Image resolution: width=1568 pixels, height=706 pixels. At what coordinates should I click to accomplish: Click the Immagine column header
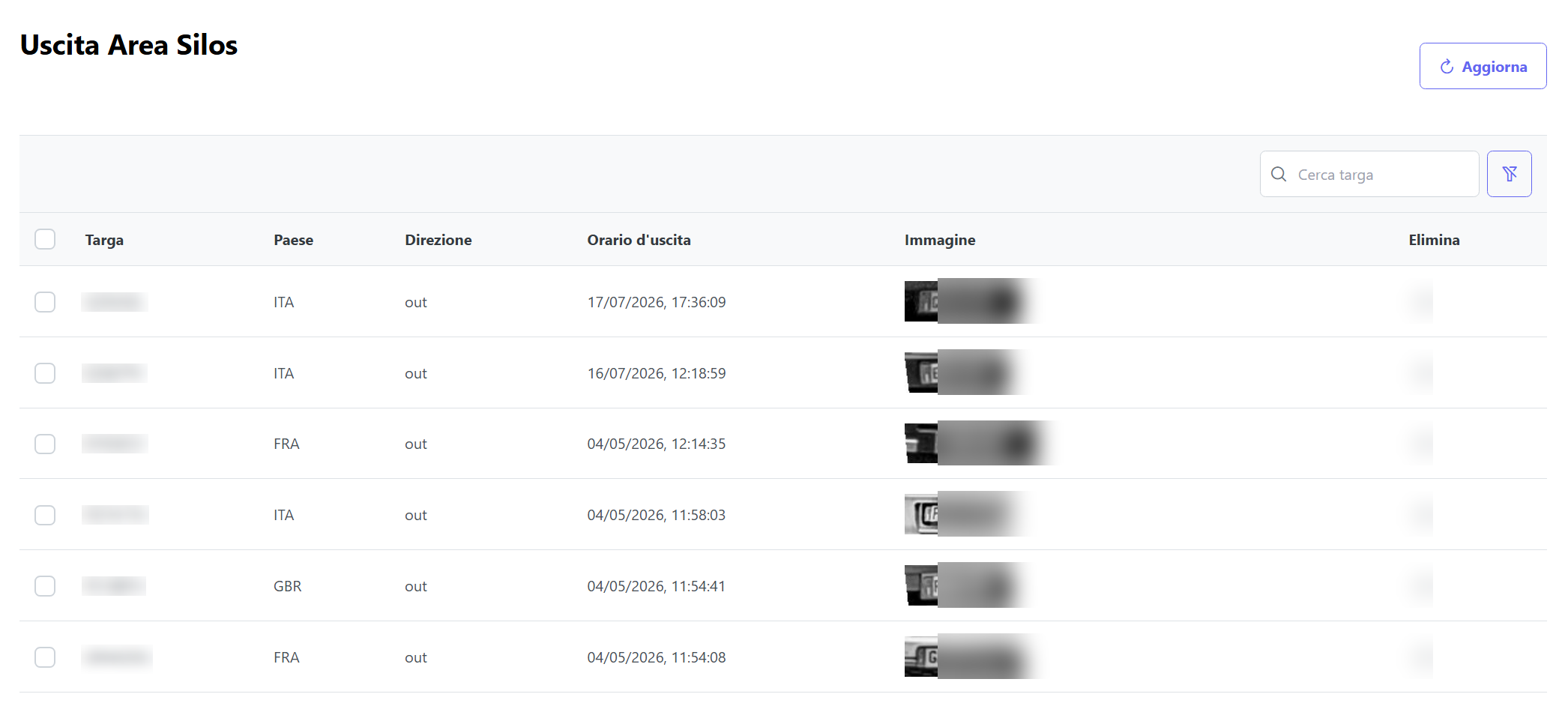(940, 240)
